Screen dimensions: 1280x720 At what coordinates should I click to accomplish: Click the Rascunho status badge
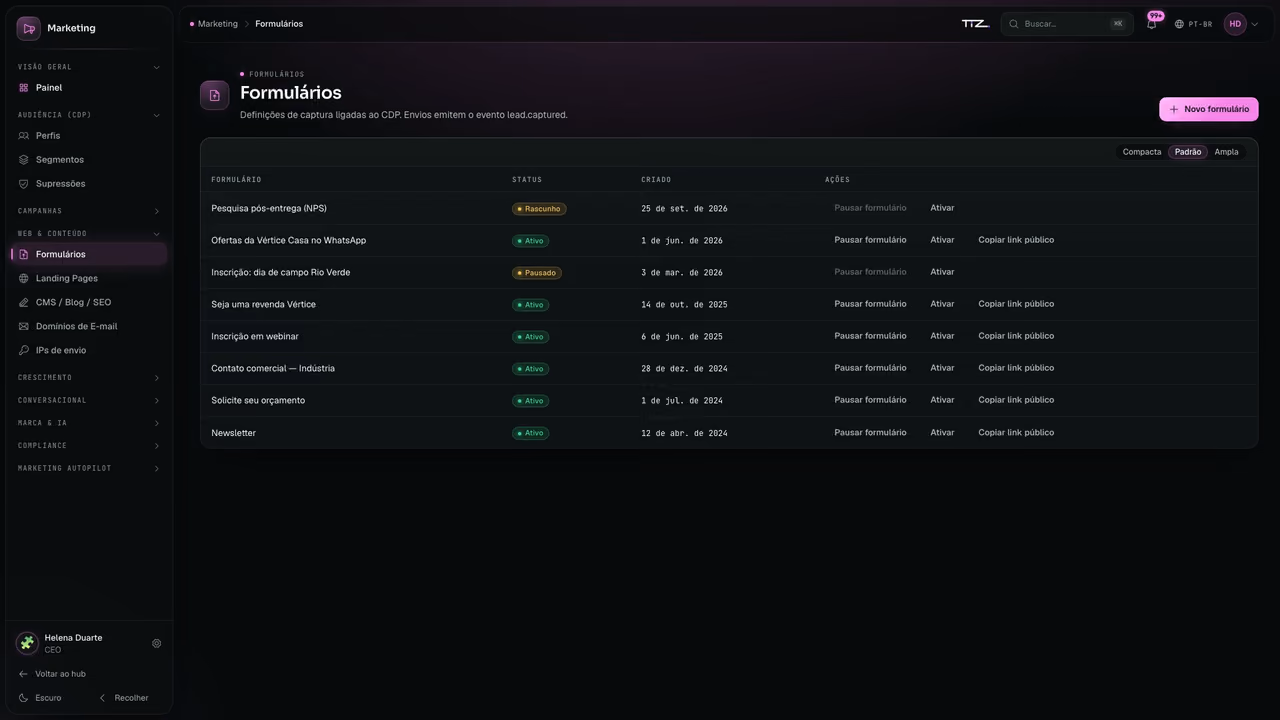point(539,209)
